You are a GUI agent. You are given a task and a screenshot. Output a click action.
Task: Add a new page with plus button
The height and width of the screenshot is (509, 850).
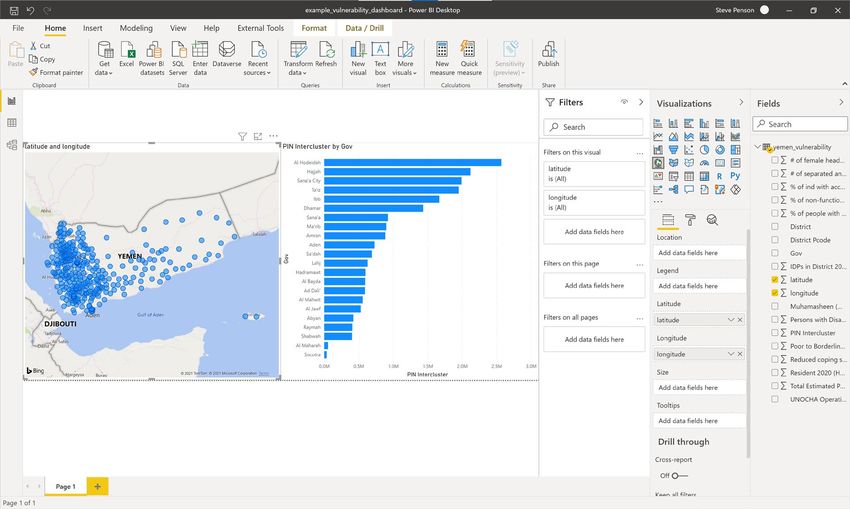pyautogui.click(x=98, y=486)
